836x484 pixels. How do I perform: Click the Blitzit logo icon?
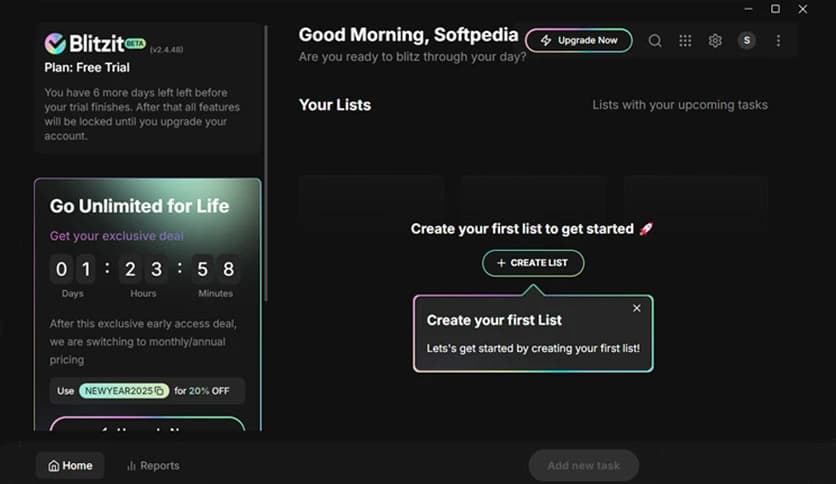55,43
